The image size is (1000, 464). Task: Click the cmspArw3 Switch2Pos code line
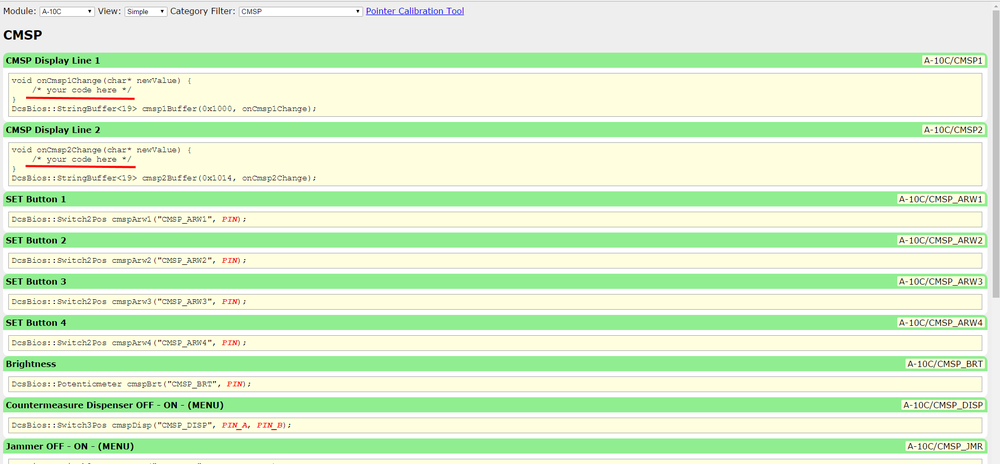click(496, 301)
